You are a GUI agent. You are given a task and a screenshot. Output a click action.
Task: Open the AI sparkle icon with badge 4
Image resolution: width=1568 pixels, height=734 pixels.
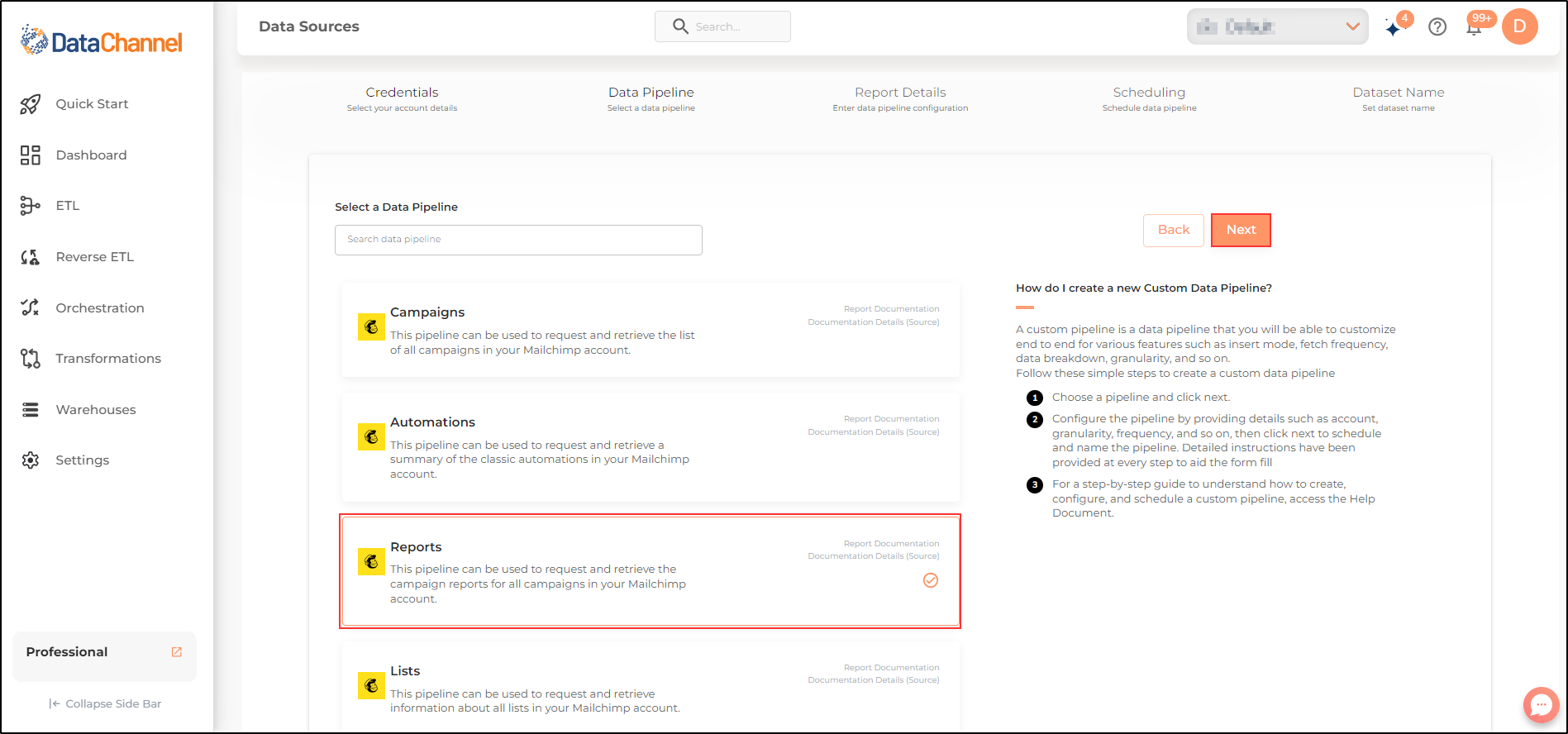tap(1394, 28)
